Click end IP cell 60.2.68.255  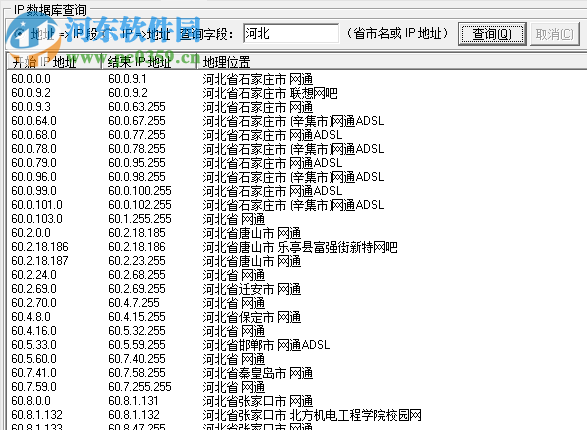[x=137, y=275]
